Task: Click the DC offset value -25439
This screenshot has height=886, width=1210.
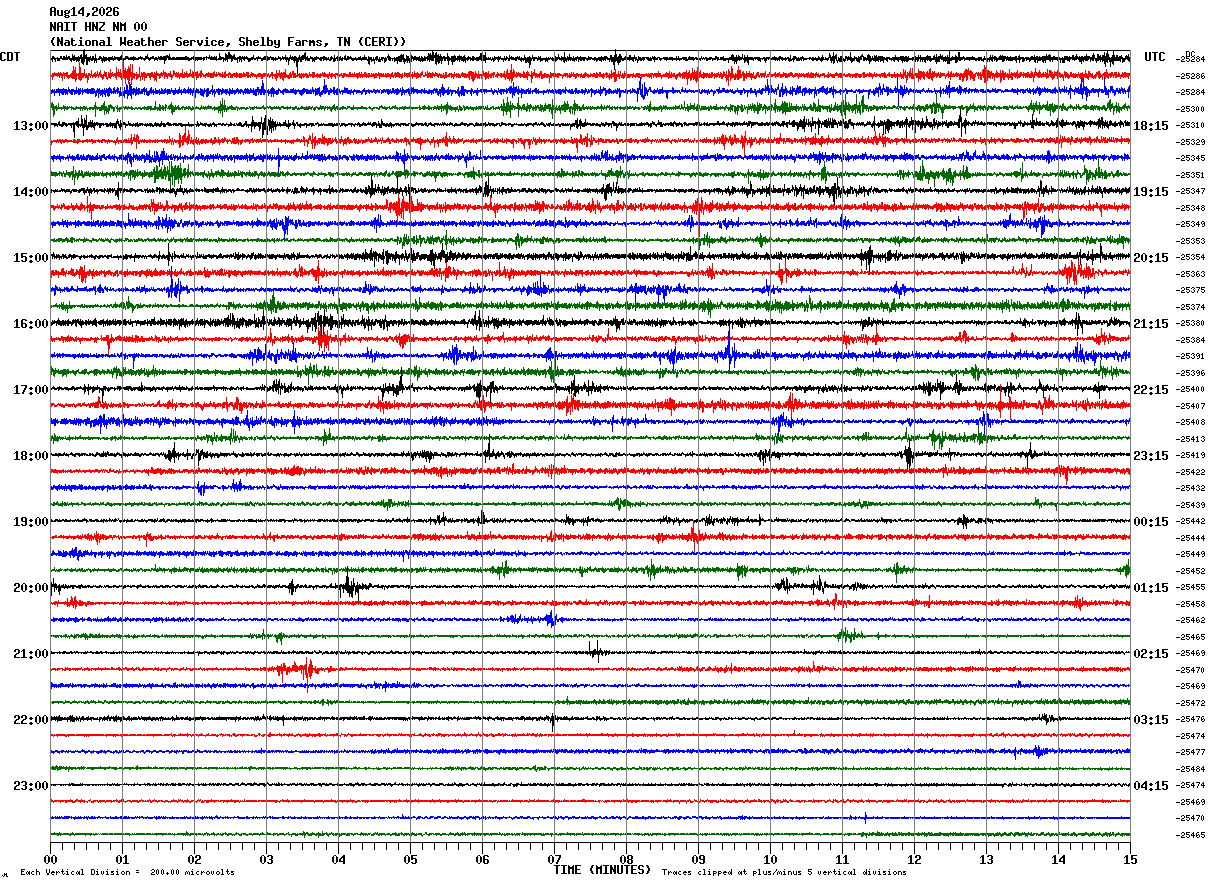Action: click(x=1190, y=505)
